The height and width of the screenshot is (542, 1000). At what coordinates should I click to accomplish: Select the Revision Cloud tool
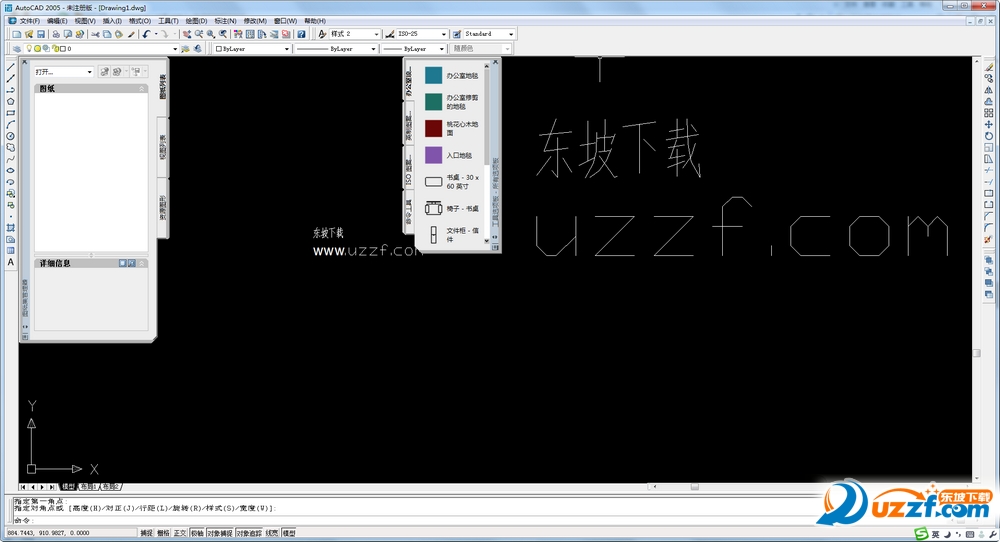[11, 147]
